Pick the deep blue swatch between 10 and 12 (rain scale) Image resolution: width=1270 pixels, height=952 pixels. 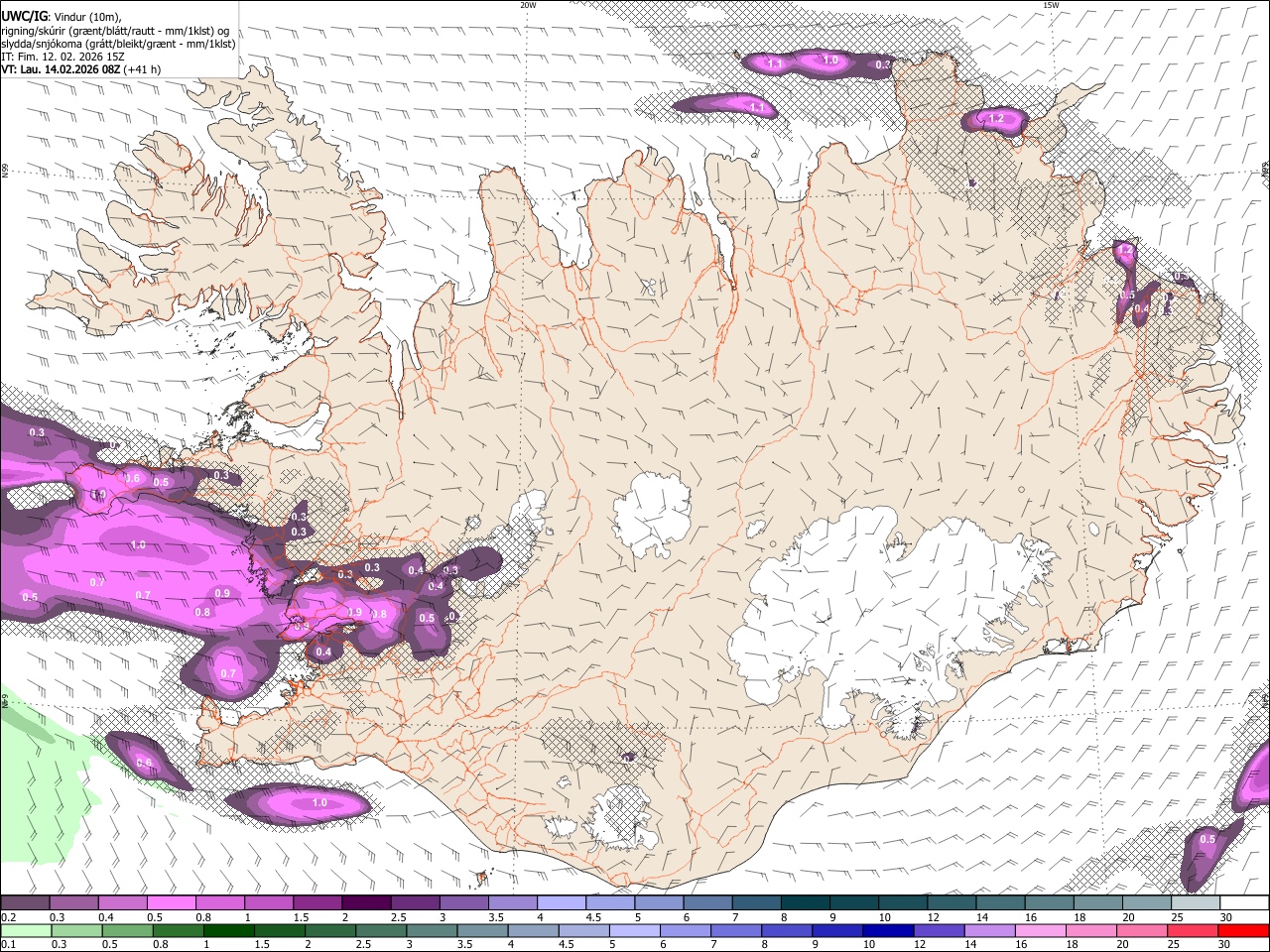pos(890,930)
